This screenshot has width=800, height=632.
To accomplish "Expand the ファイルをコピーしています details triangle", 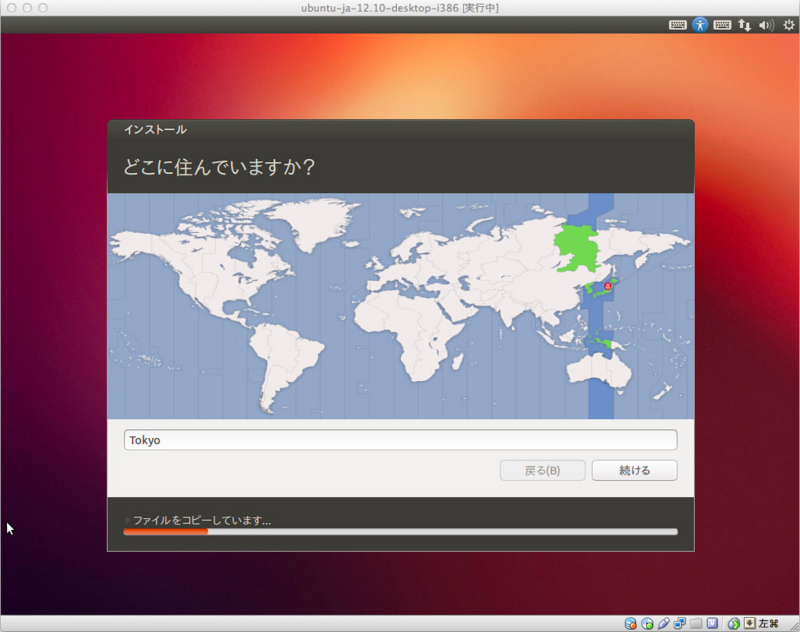I will pos(128,520).
